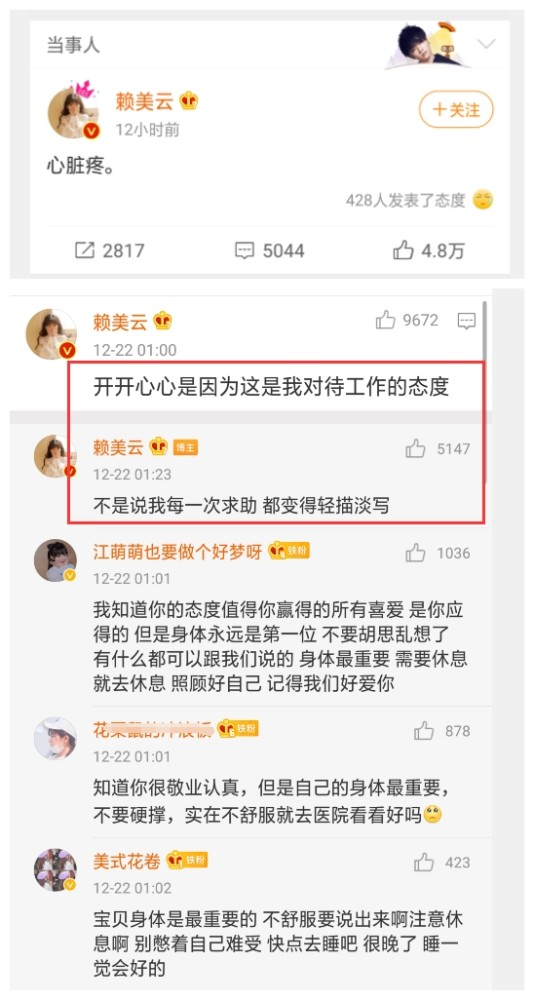Image resolution: width=534 pixels, height=1000 pixels.
Task: Click the repost icon showing 2817
Action: pyautogui.click(x=84, y=250)
